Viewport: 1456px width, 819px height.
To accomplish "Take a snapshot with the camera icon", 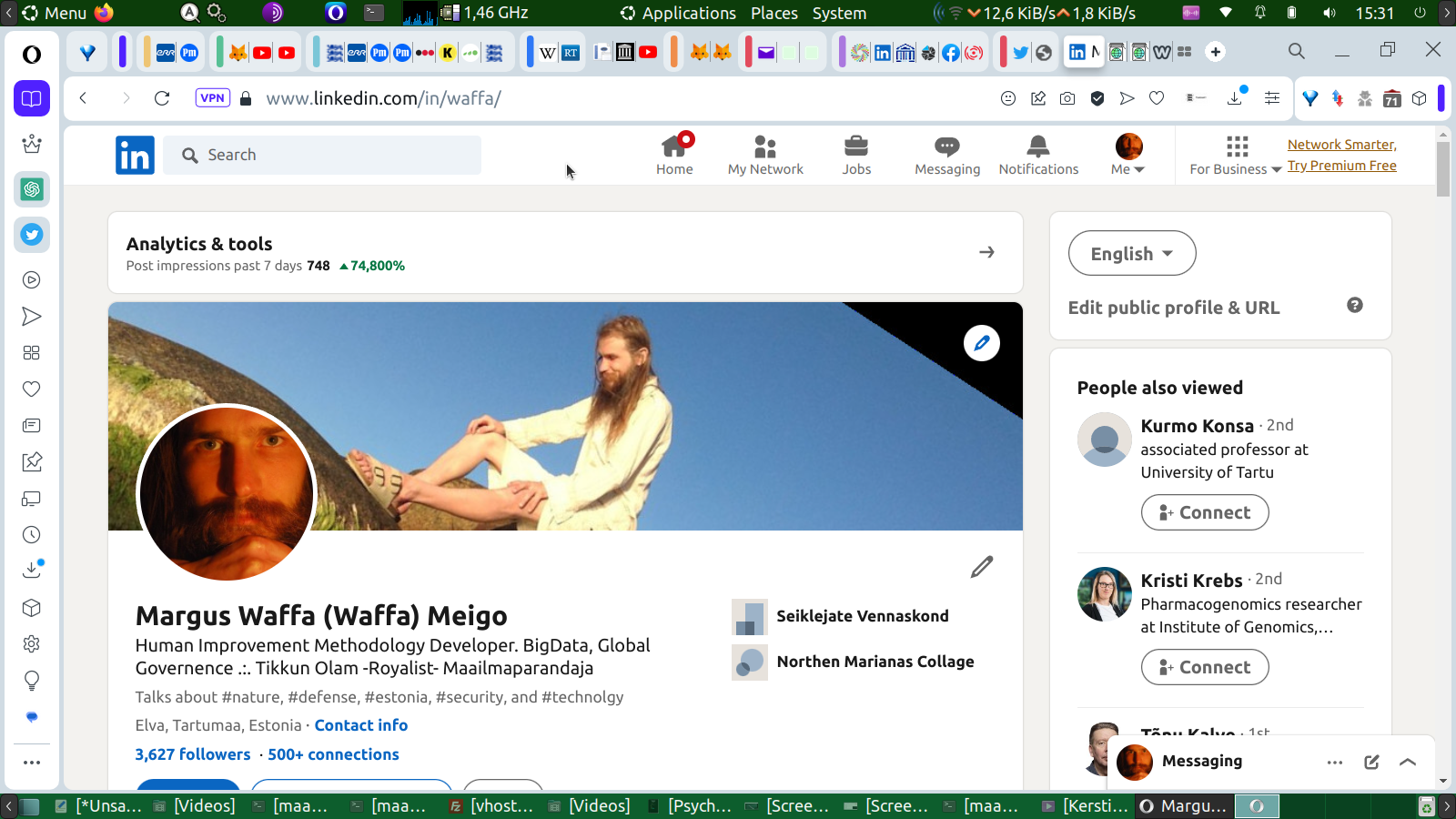I will [1067, 98].
